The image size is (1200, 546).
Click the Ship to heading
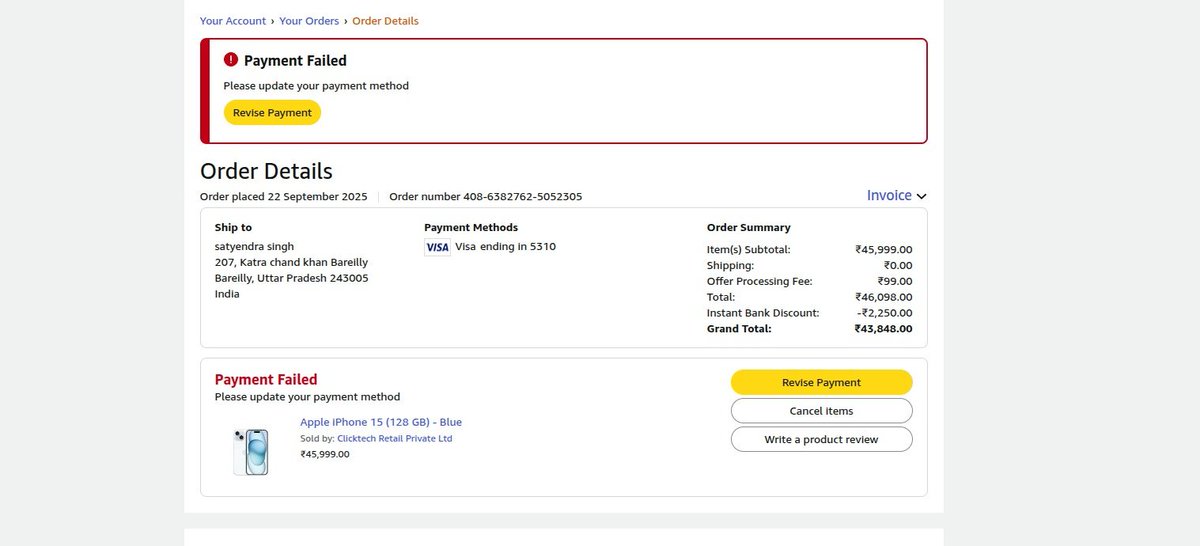tap(233, 227)
